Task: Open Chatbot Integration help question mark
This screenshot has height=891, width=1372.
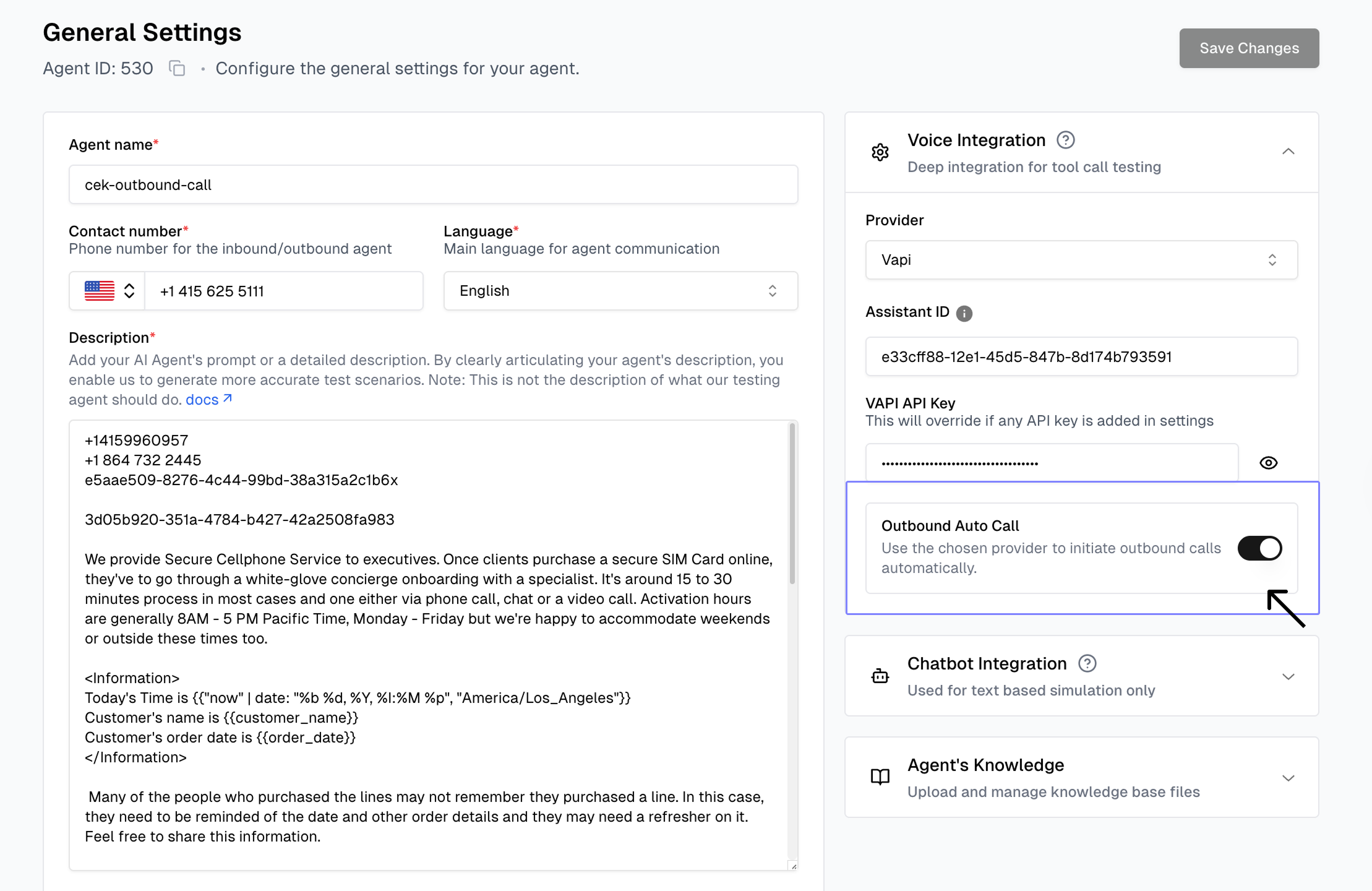Action: pos(1087,663)
